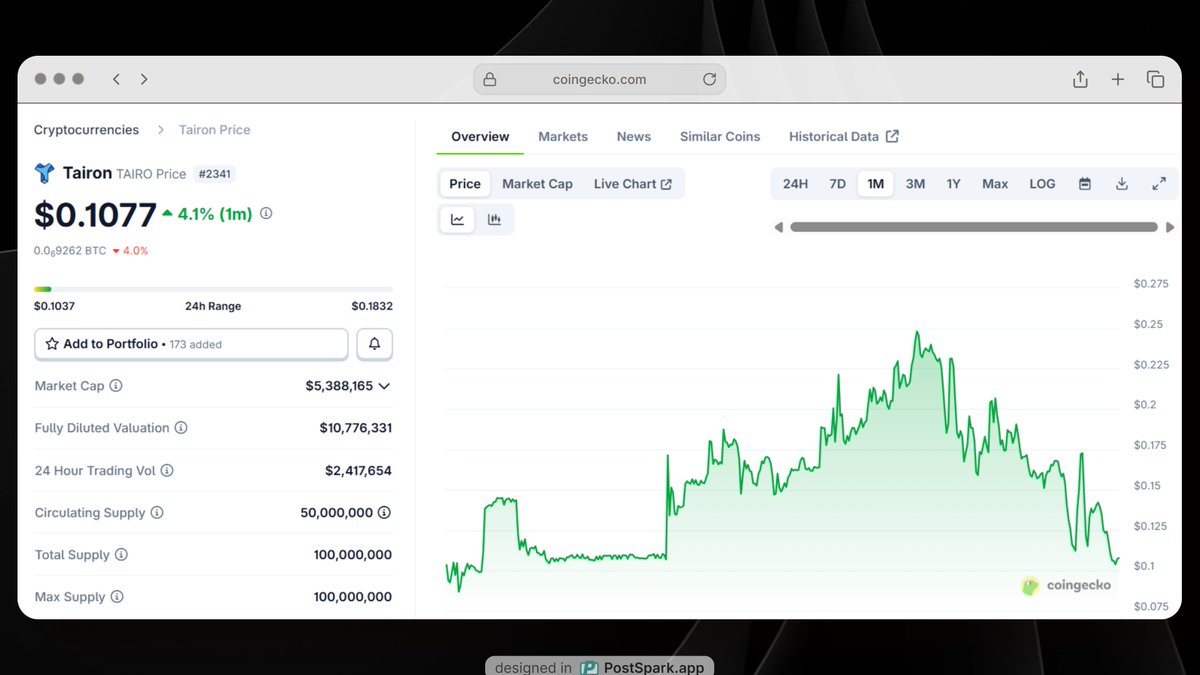Click the #2341 rank badge
1200x675 pixels.
click(214, 174)
